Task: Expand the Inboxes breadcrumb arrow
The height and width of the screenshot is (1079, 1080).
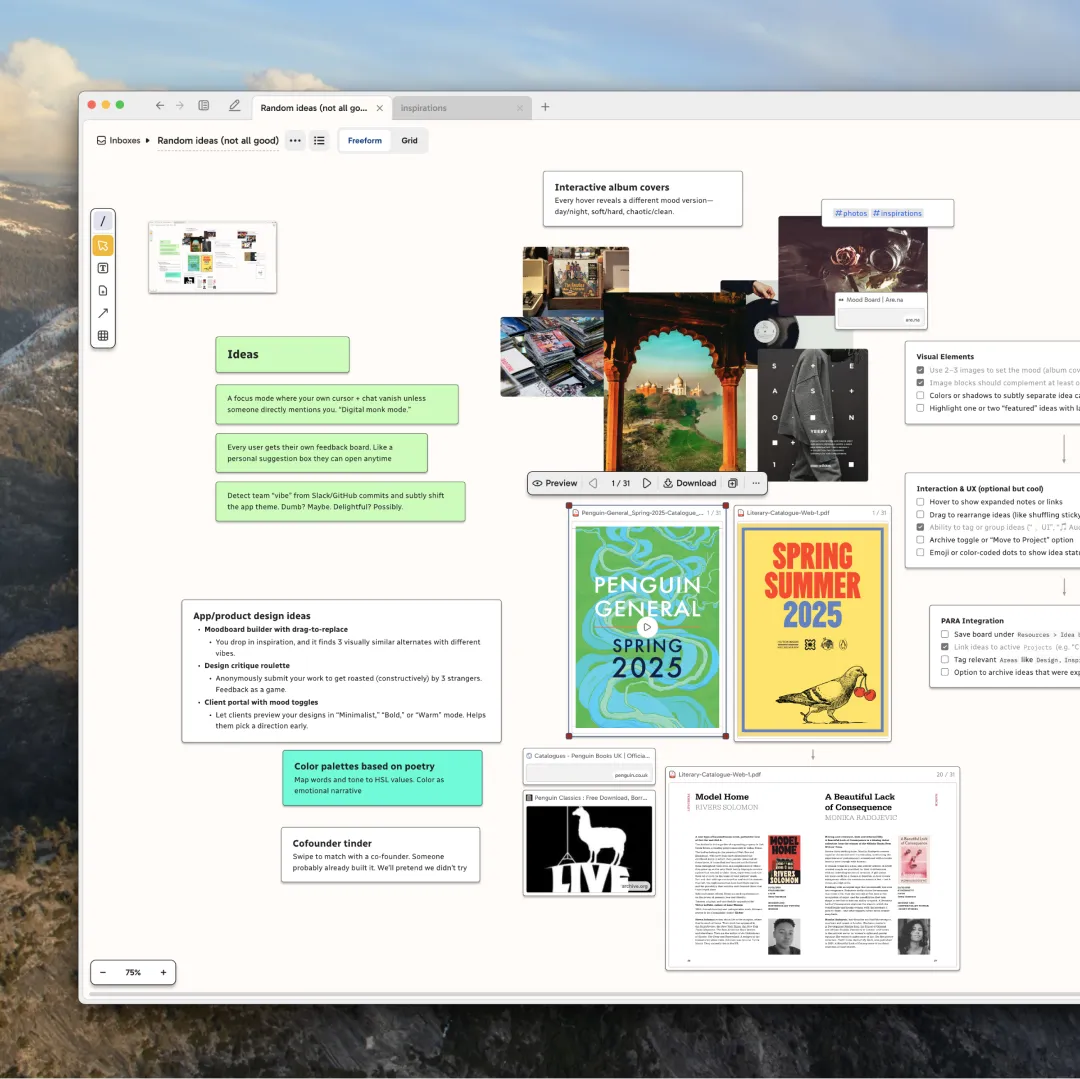Action: click(x=148, y=141)
